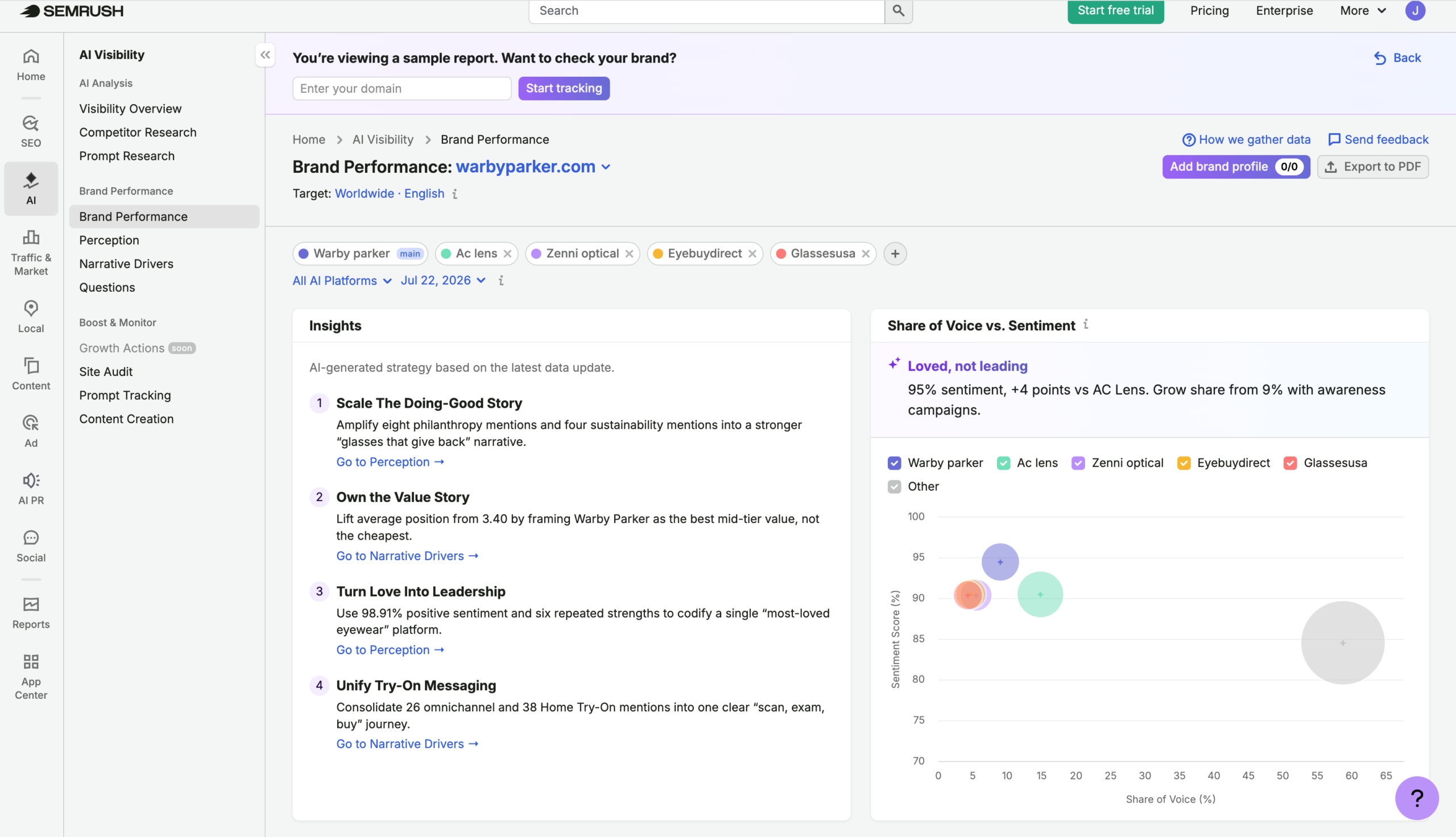Screen dimensions: 1456x837
Task: Click the search magnifier button
Action: coord(899,11)
